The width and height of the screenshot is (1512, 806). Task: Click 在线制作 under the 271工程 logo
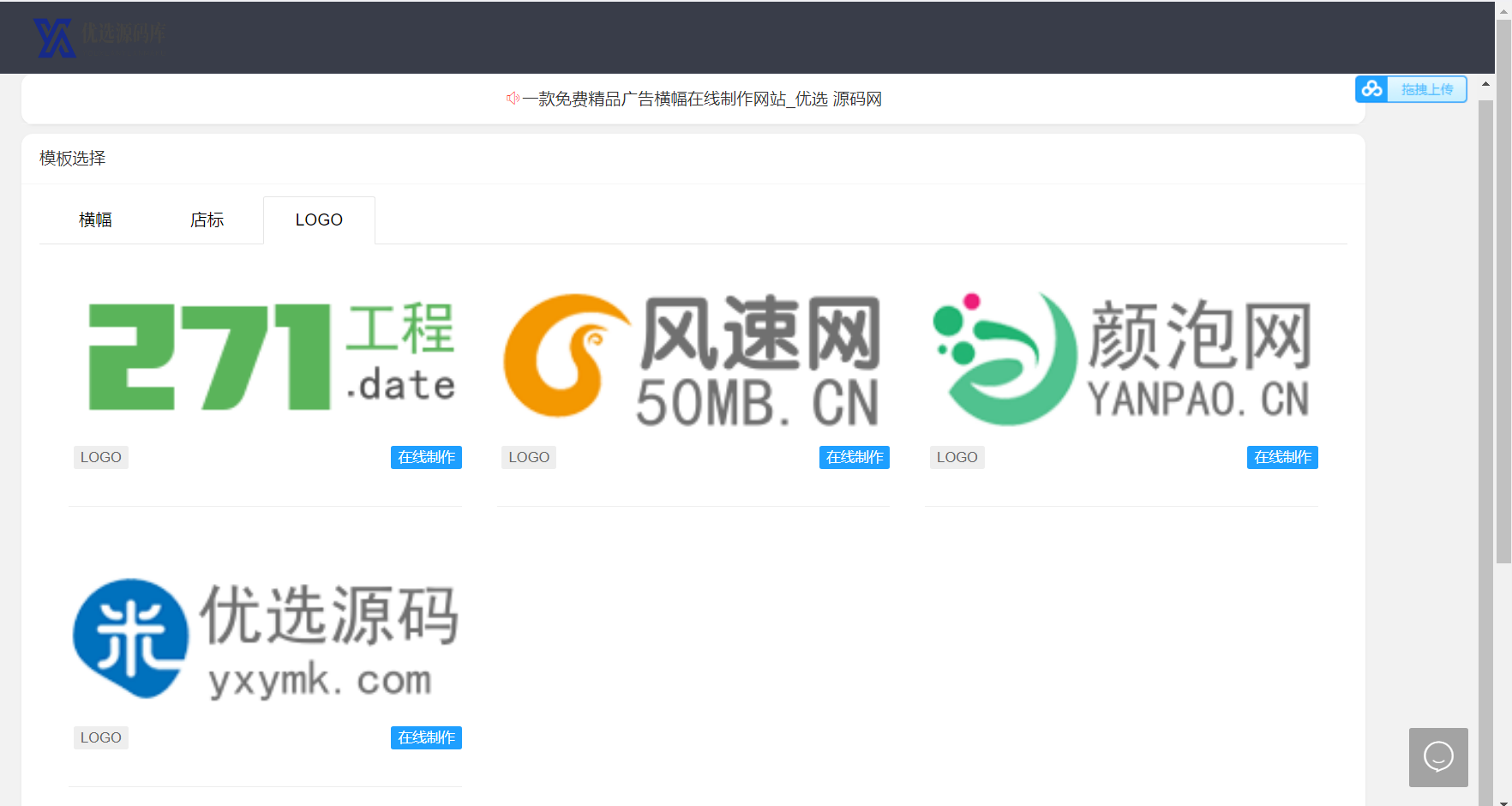tap(426, 457)
